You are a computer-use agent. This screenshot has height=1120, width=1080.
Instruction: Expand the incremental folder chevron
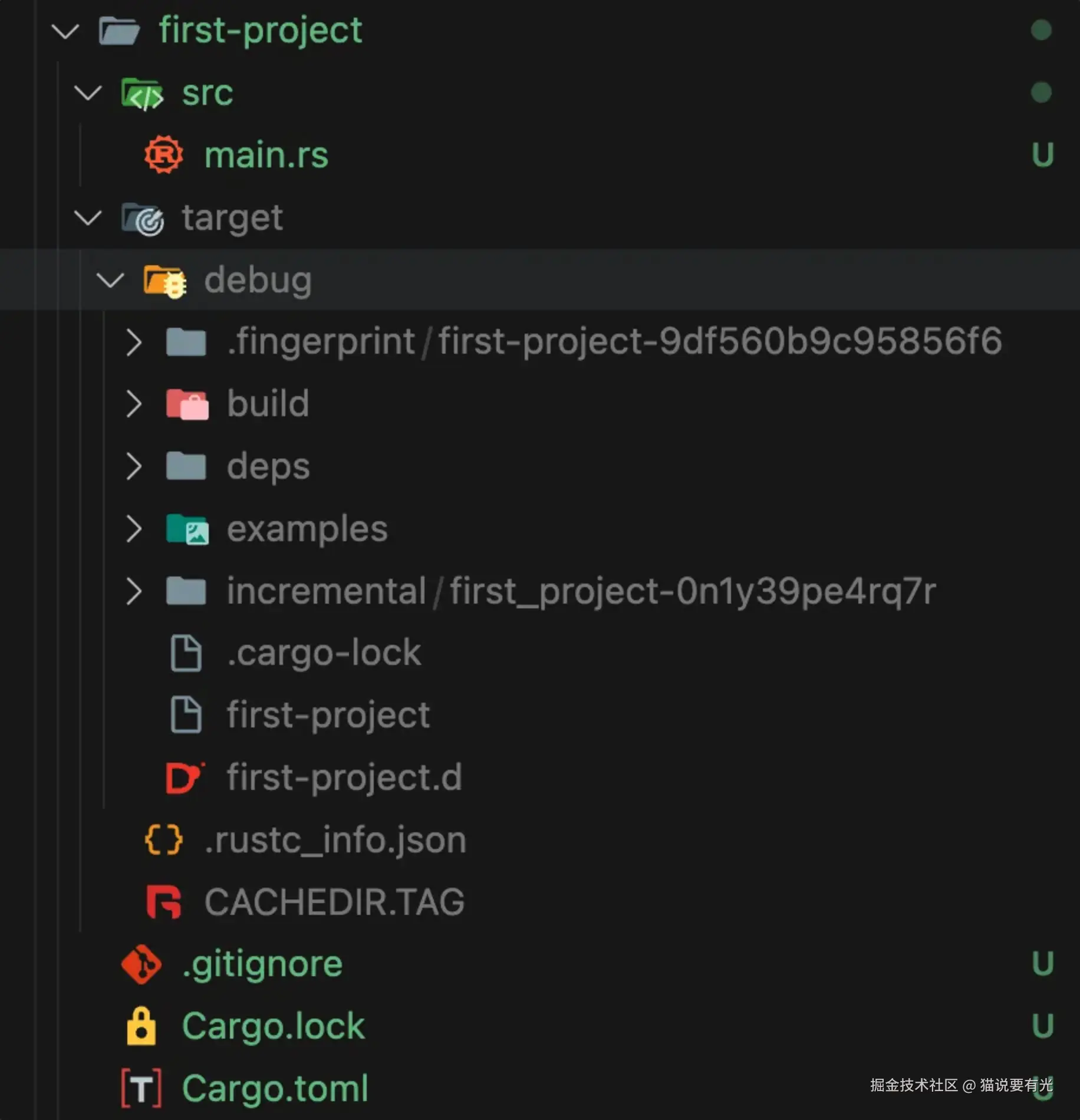(x=134, y=591)
